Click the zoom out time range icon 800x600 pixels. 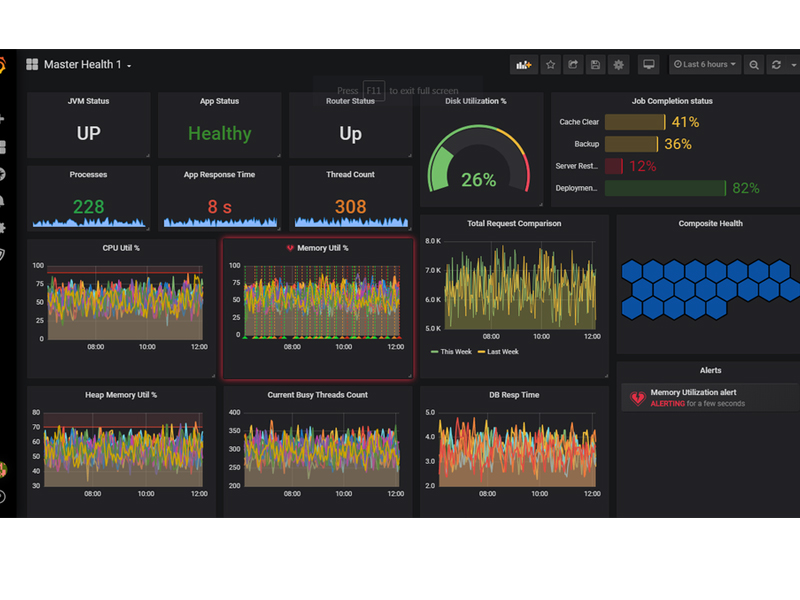[x=755, y=65]
